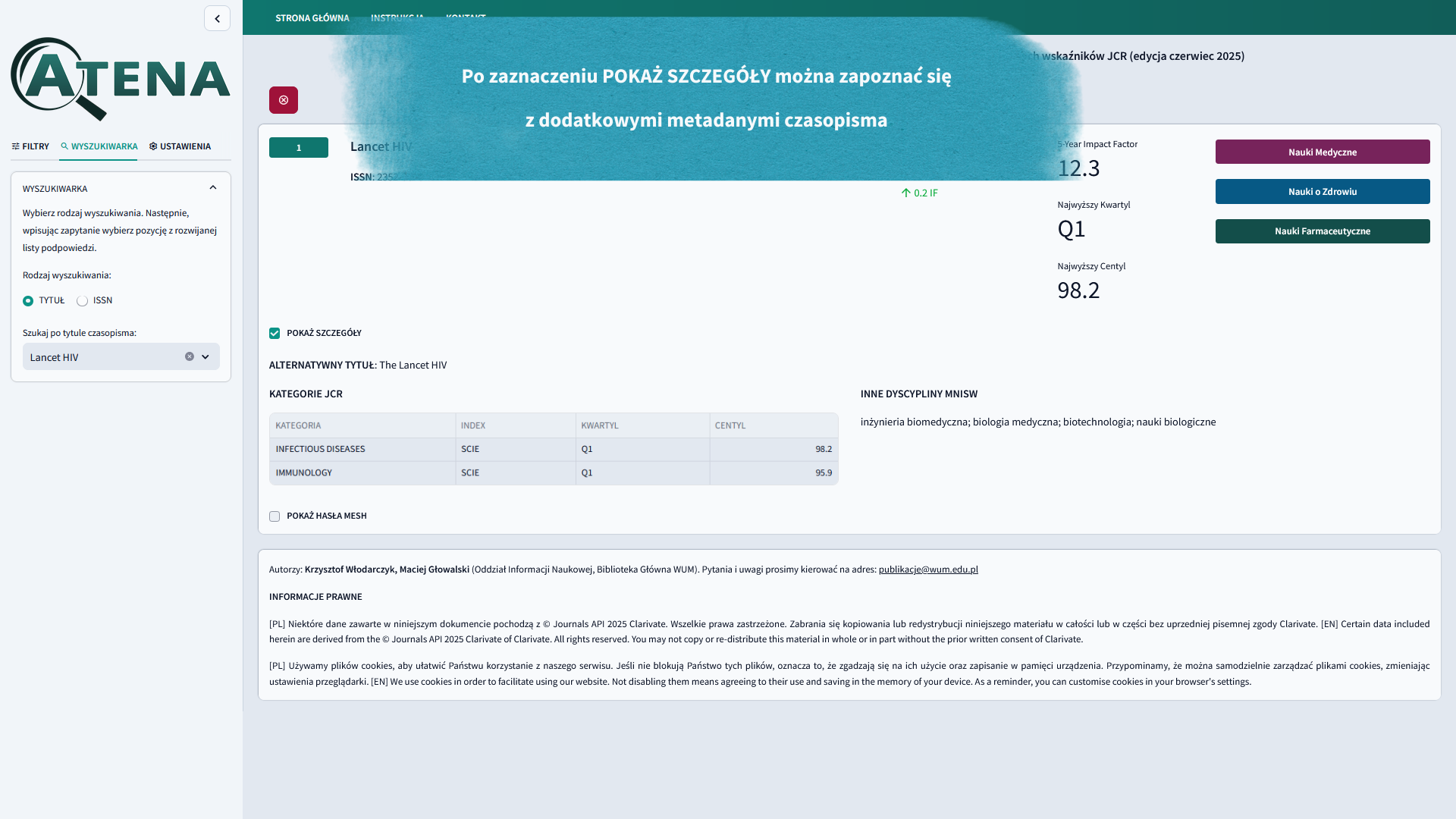
Task: Switch to the FILTRY tab
Action: coord(30,146)
